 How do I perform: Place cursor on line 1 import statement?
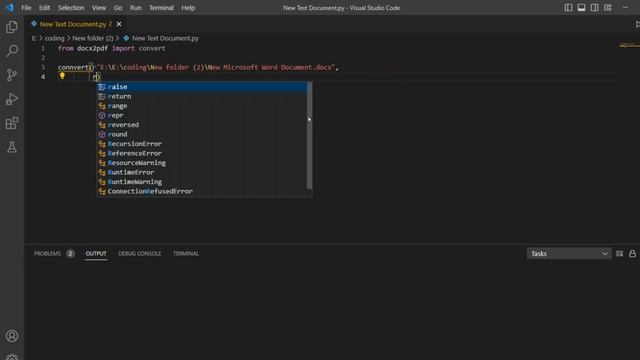pos(111,48)
